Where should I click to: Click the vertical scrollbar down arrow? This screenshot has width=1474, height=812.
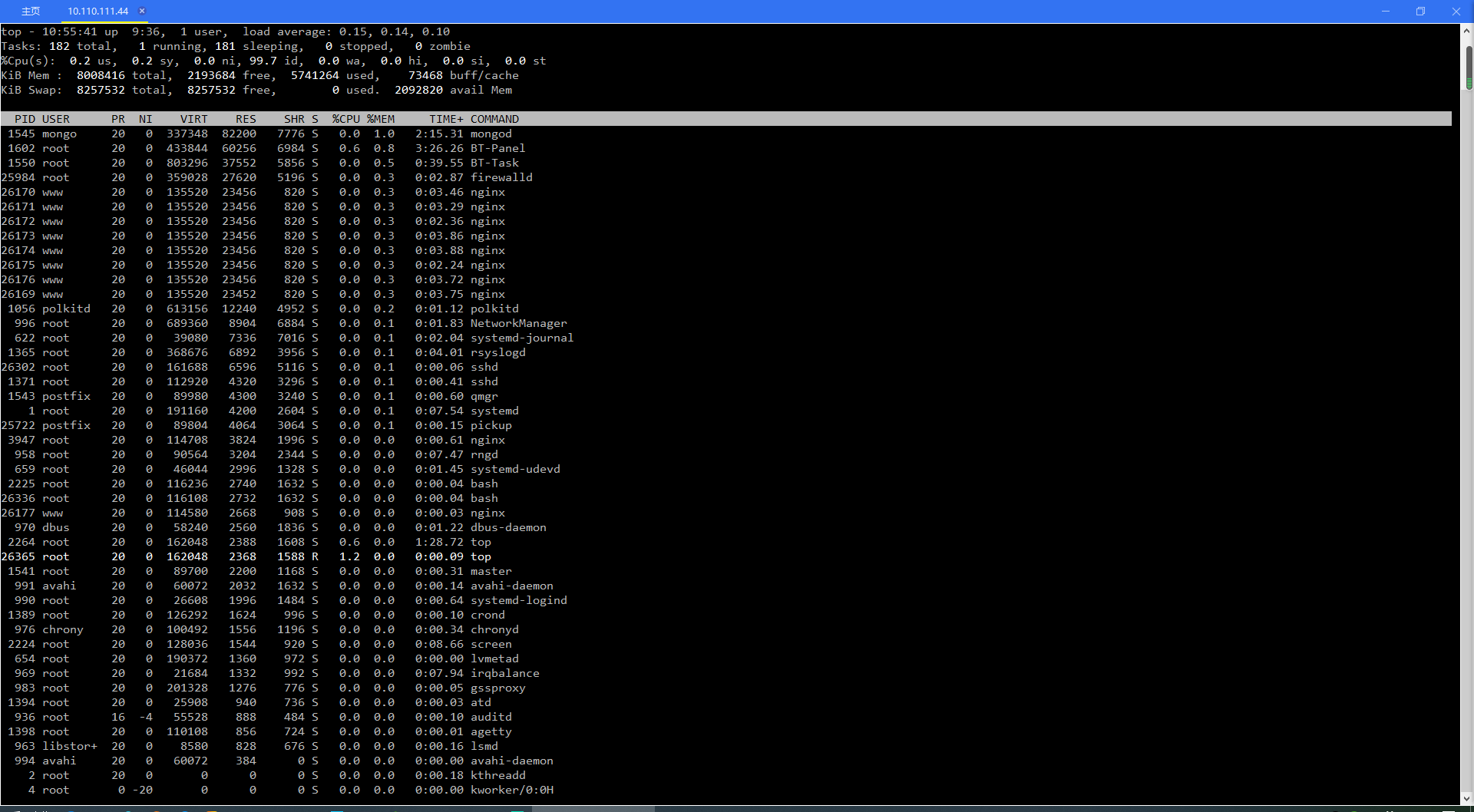tap(1467, 798)
